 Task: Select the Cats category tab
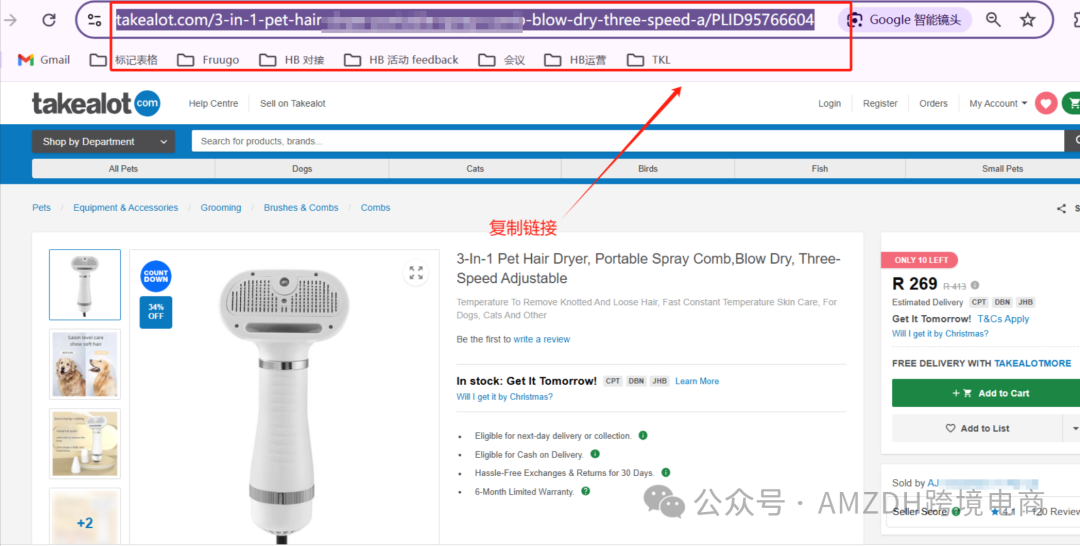475,169
